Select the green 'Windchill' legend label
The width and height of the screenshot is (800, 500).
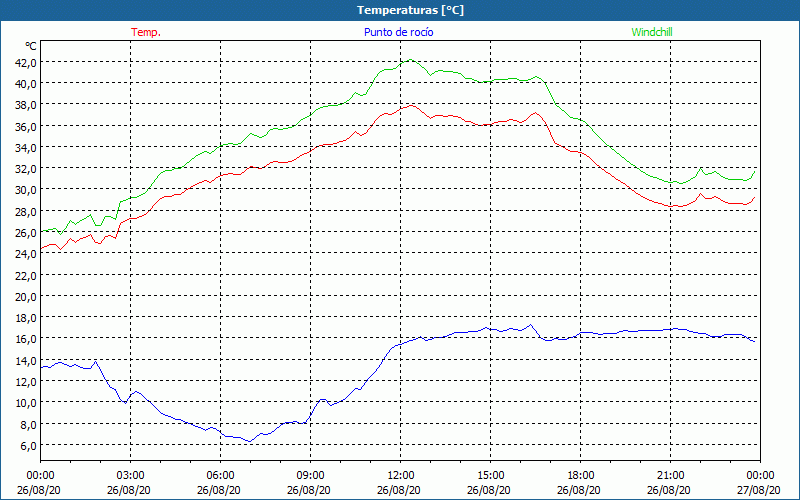(x=652, y=32)
